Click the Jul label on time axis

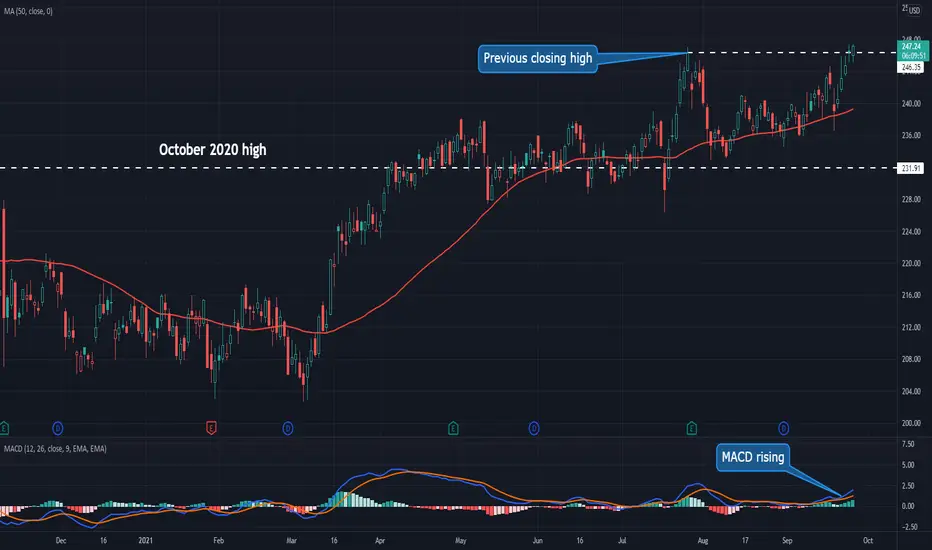pos(622,540)
